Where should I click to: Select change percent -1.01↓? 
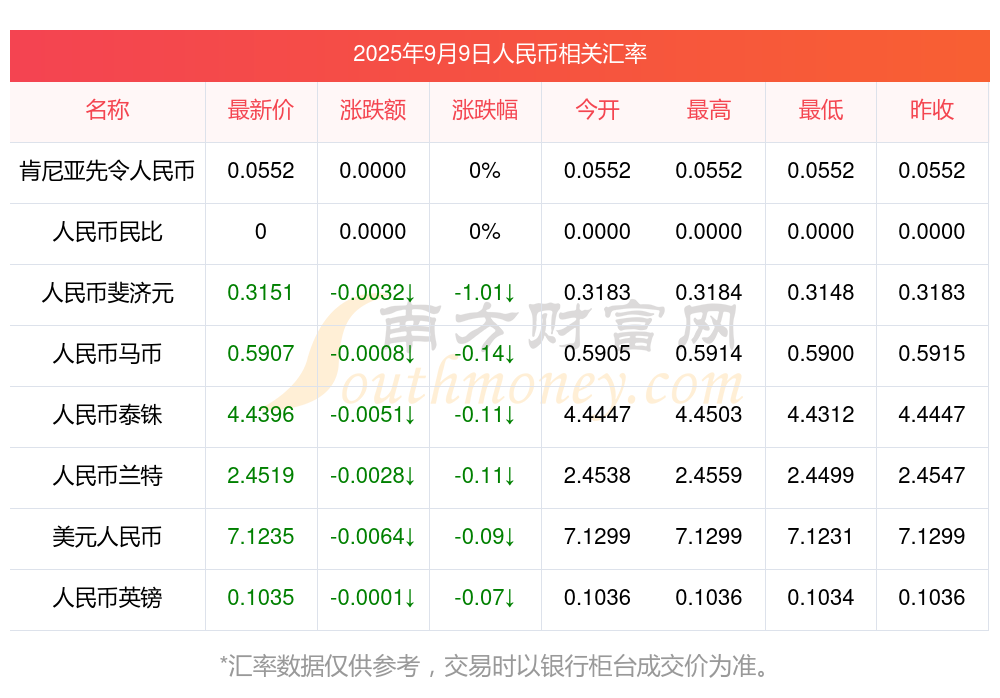pos(485,292)
